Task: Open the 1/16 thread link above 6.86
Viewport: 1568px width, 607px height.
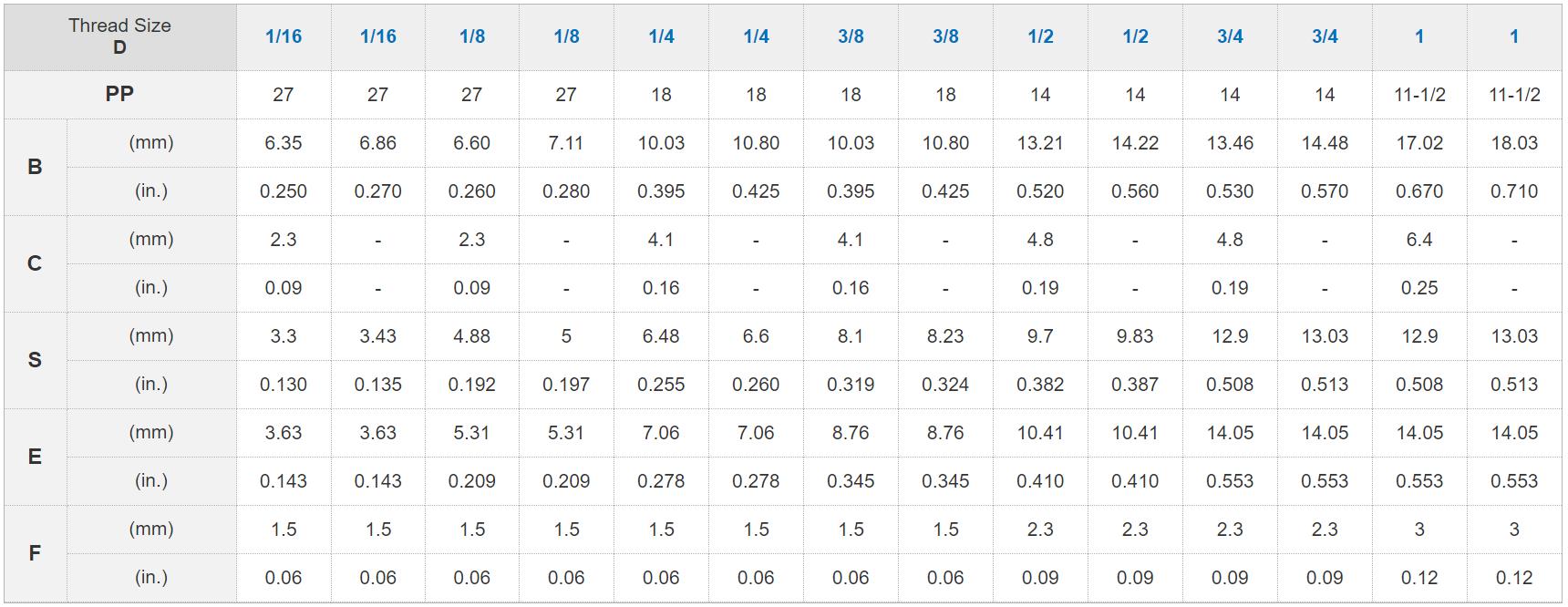Action: [378, 36]
